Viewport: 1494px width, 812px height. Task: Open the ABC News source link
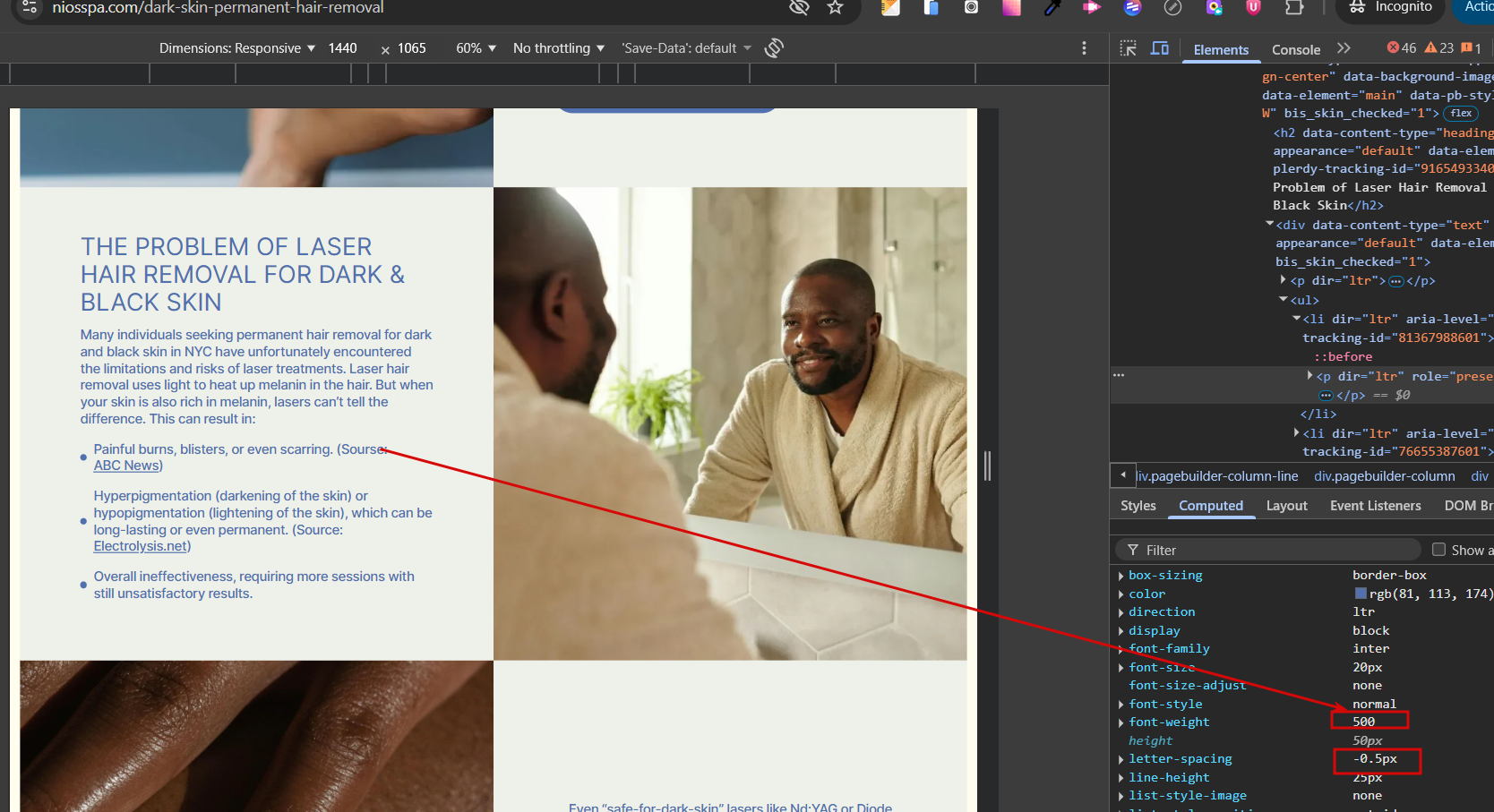127,466
